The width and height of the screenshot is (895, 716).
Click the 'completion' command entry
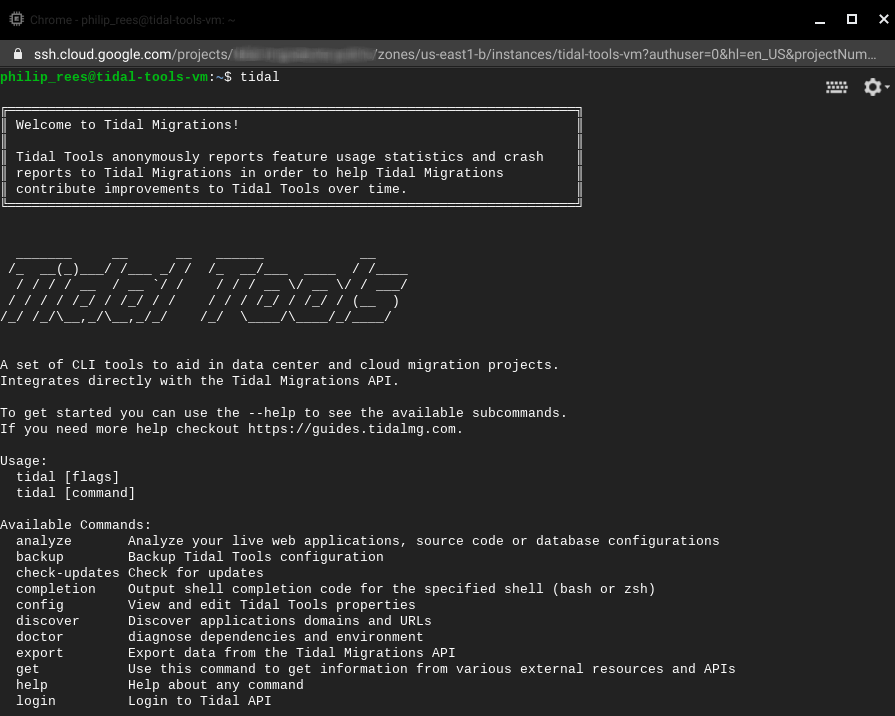click(55, 589)
